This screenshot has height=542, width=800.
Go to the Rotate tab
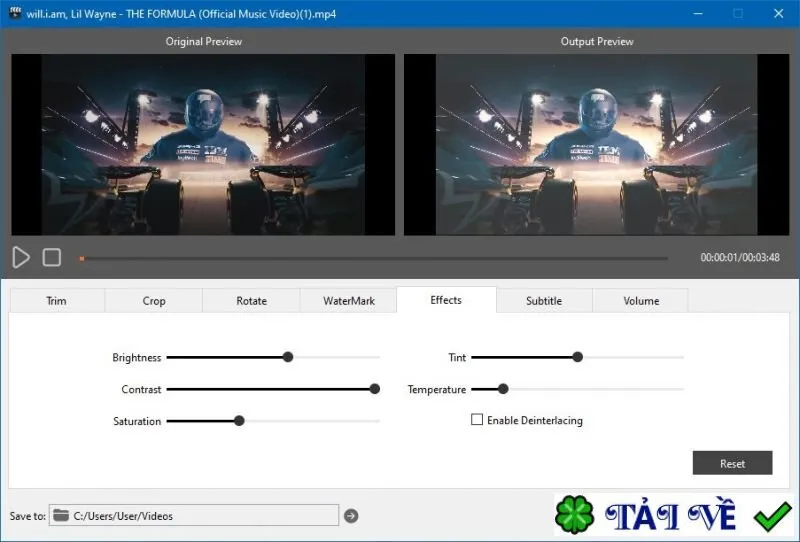point(251,301)
